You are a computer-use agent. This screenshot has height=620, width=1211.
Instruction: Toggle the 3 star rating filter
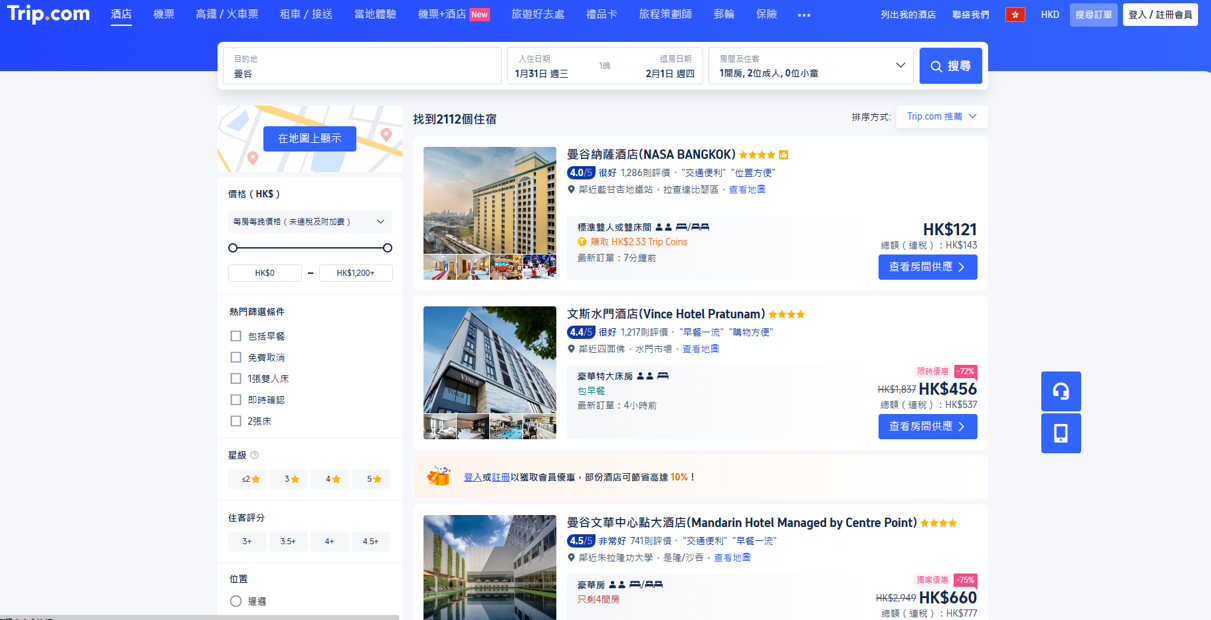[x=289, y=479]
